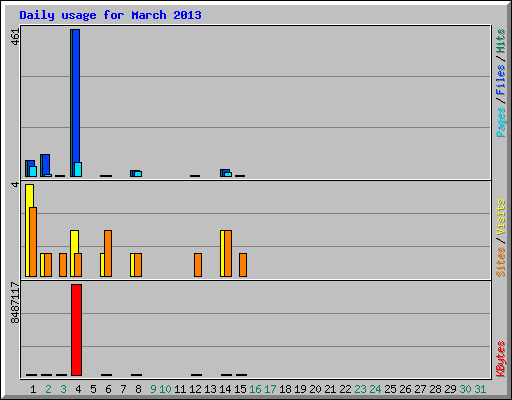Image resolution: width=512 pixels, height=400 pixels.
Task: Click the cyan 'Pages' legend label
Action: [x=501, y=122]
